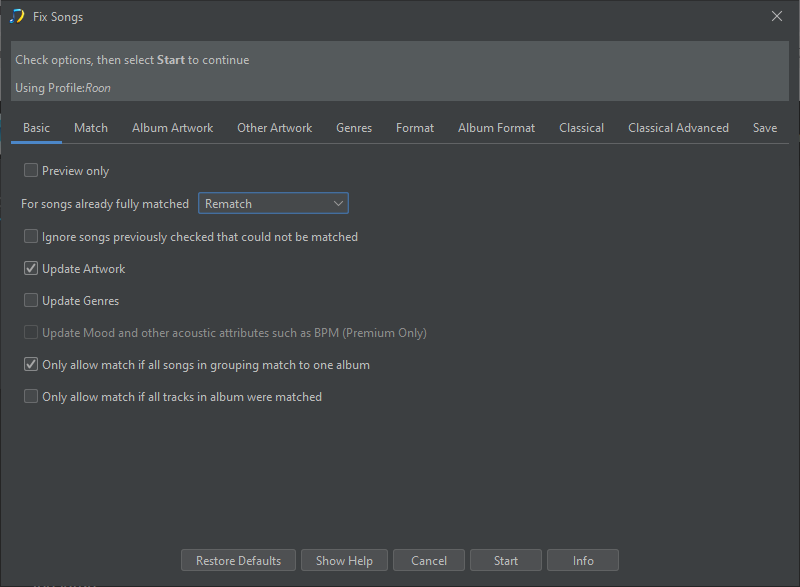800x587 pixels.
Task: Cancel the Fix Songs dialog
Action: 429,561
